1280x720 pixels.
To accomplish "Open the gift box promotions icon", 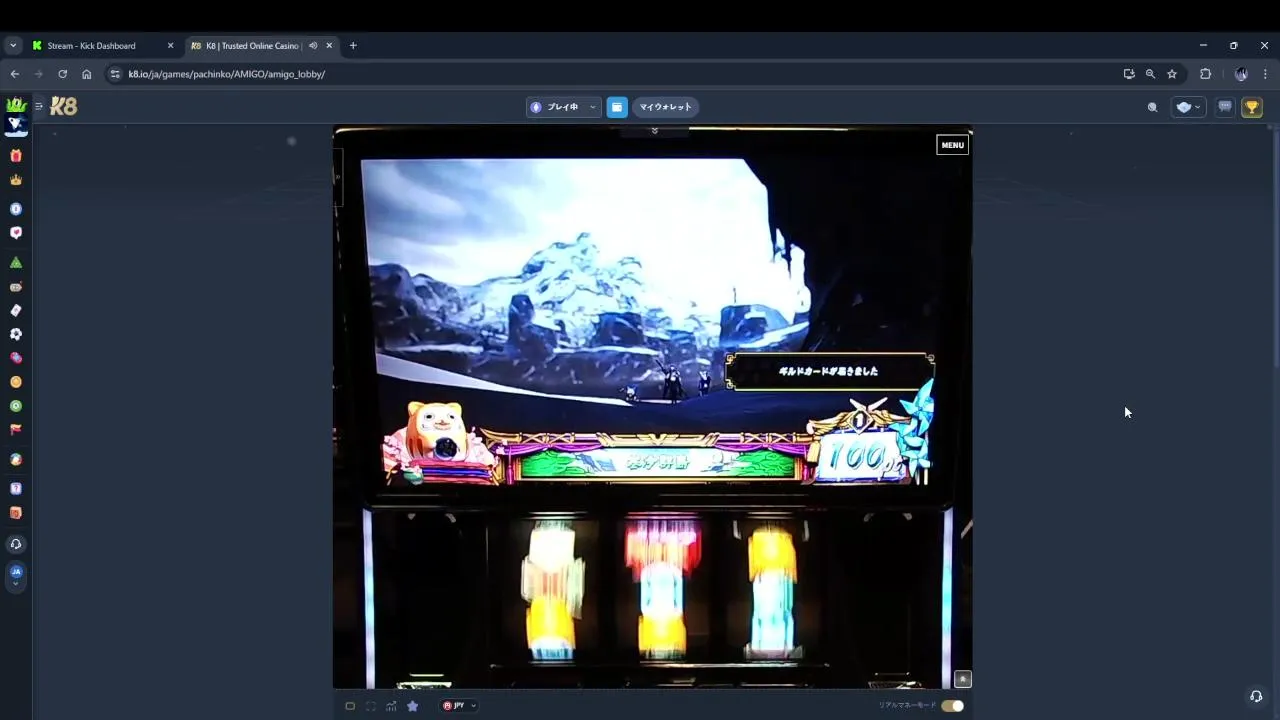I will (x=15, y=156).
